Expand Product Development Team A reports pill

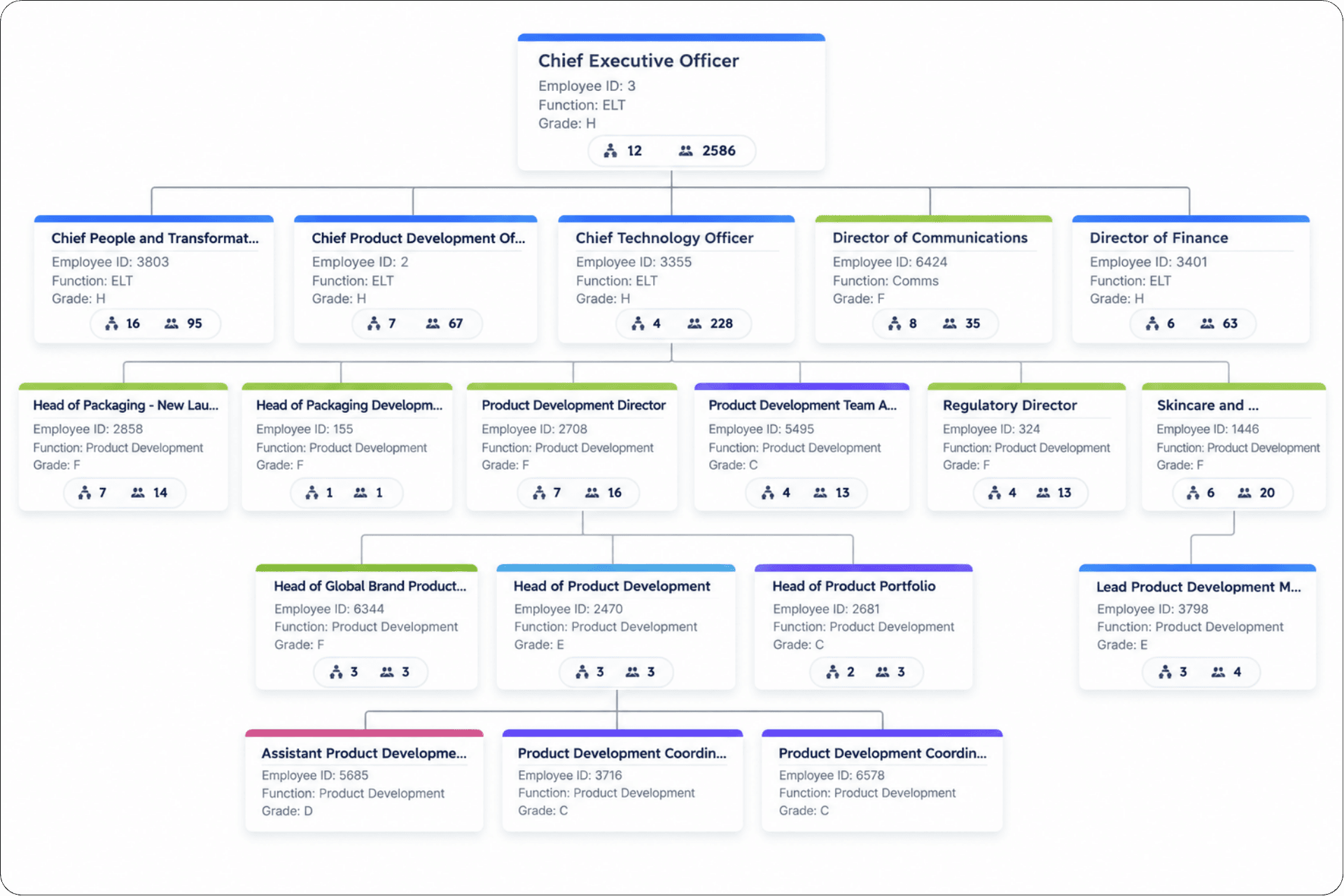pyautogui.click(x=806, y=493)
